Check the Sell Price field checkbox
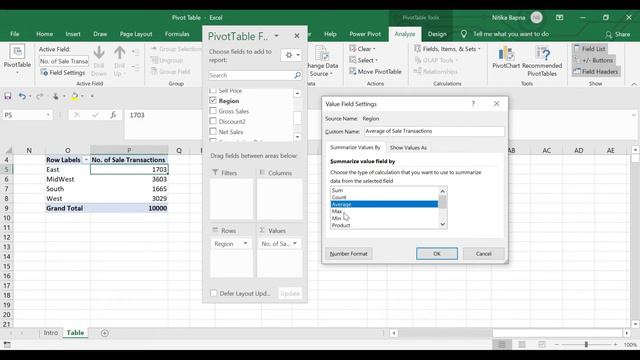This screenshot has width=640, height=360. (213, 90)
